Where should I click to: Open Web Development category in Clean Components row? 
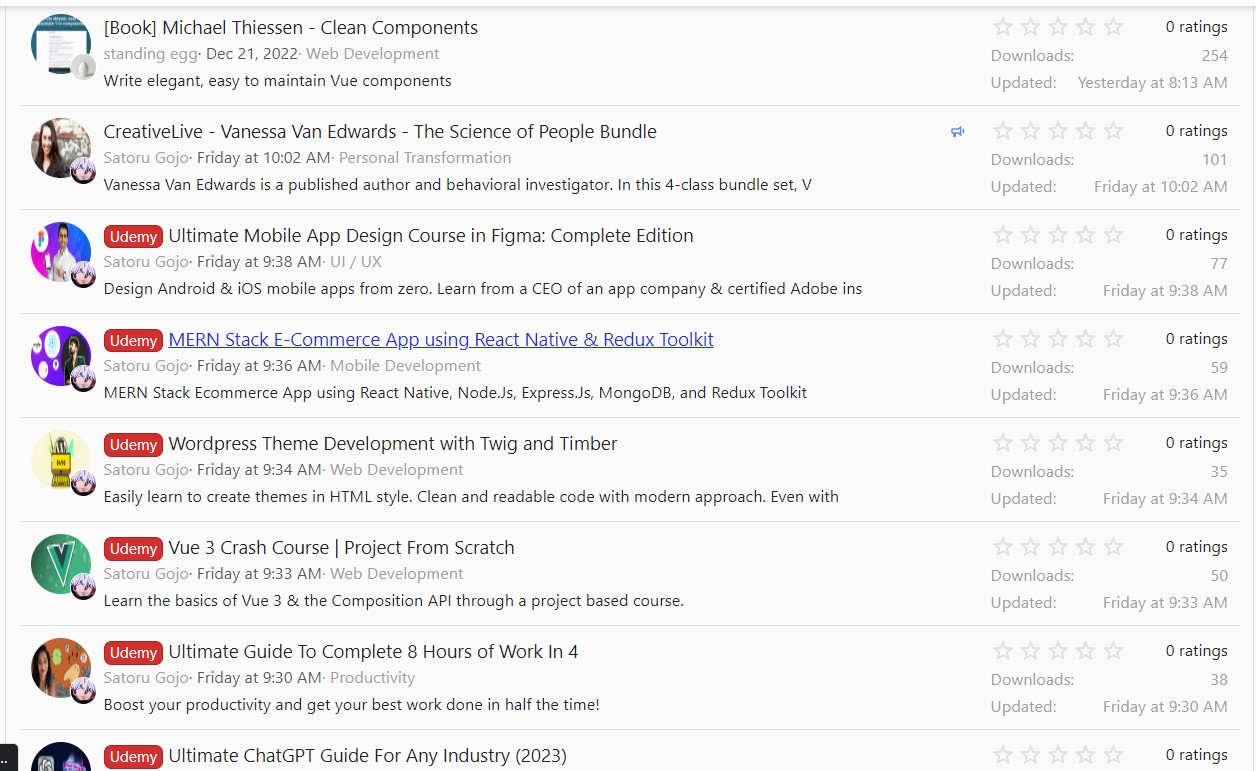(373, 54)
